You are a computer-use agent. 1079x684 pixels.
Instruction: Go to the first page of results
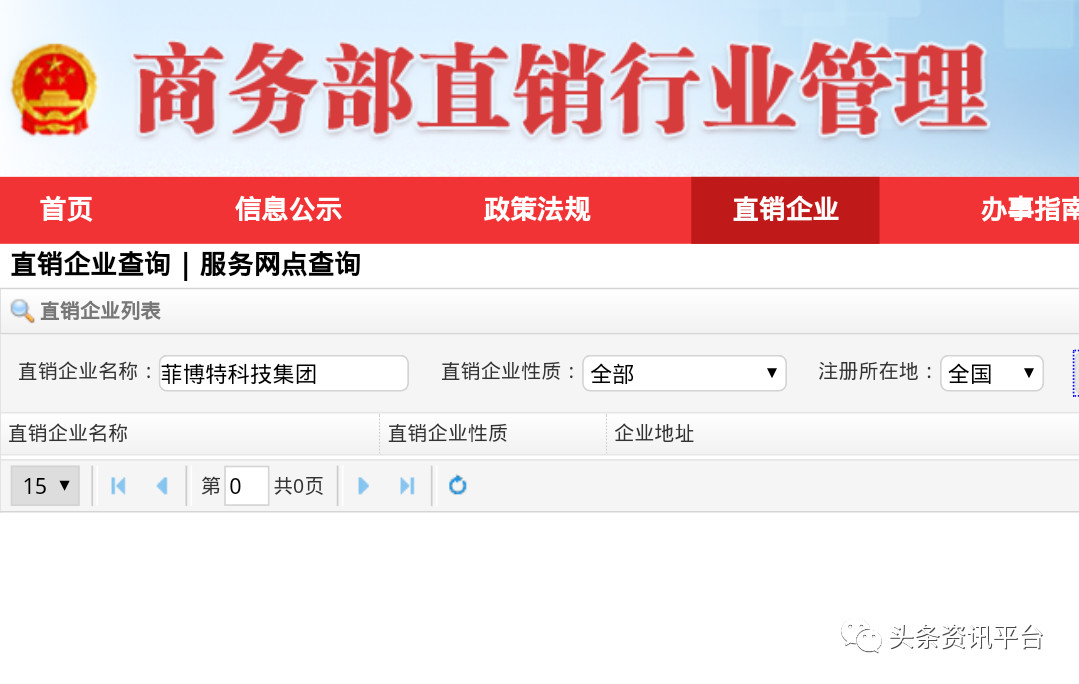pyautogui.click(x=118, y=486)
